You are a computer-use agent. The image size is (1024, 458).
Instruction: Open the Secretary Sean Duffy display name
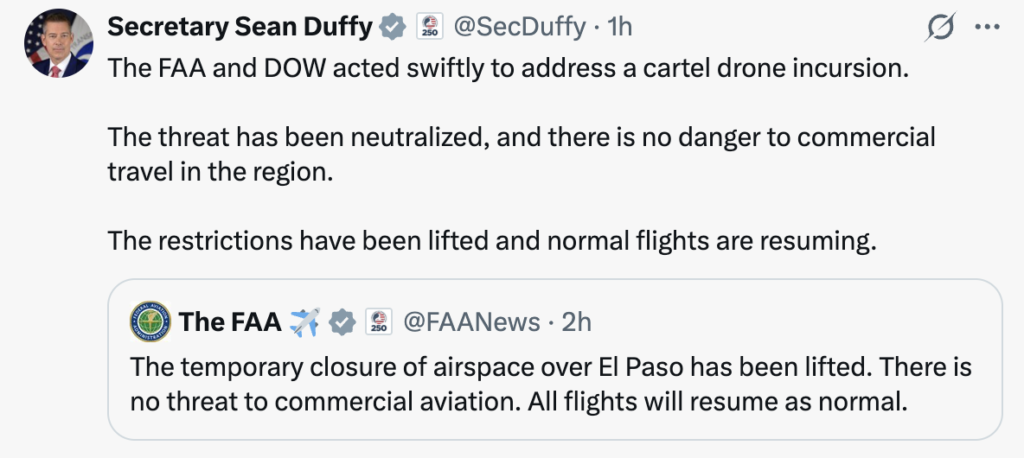coord(240,27)
